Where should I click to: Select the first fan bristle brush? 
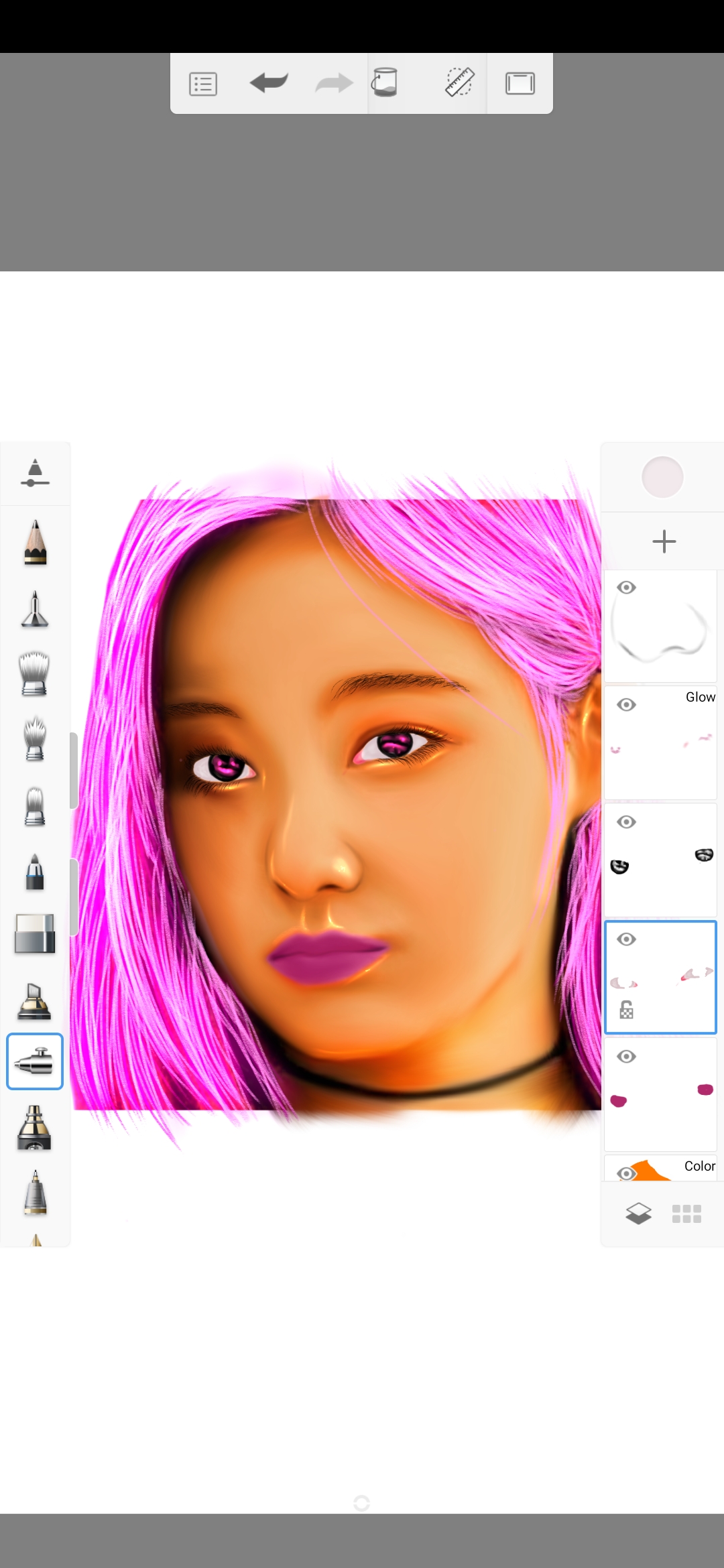pos(34,673)
